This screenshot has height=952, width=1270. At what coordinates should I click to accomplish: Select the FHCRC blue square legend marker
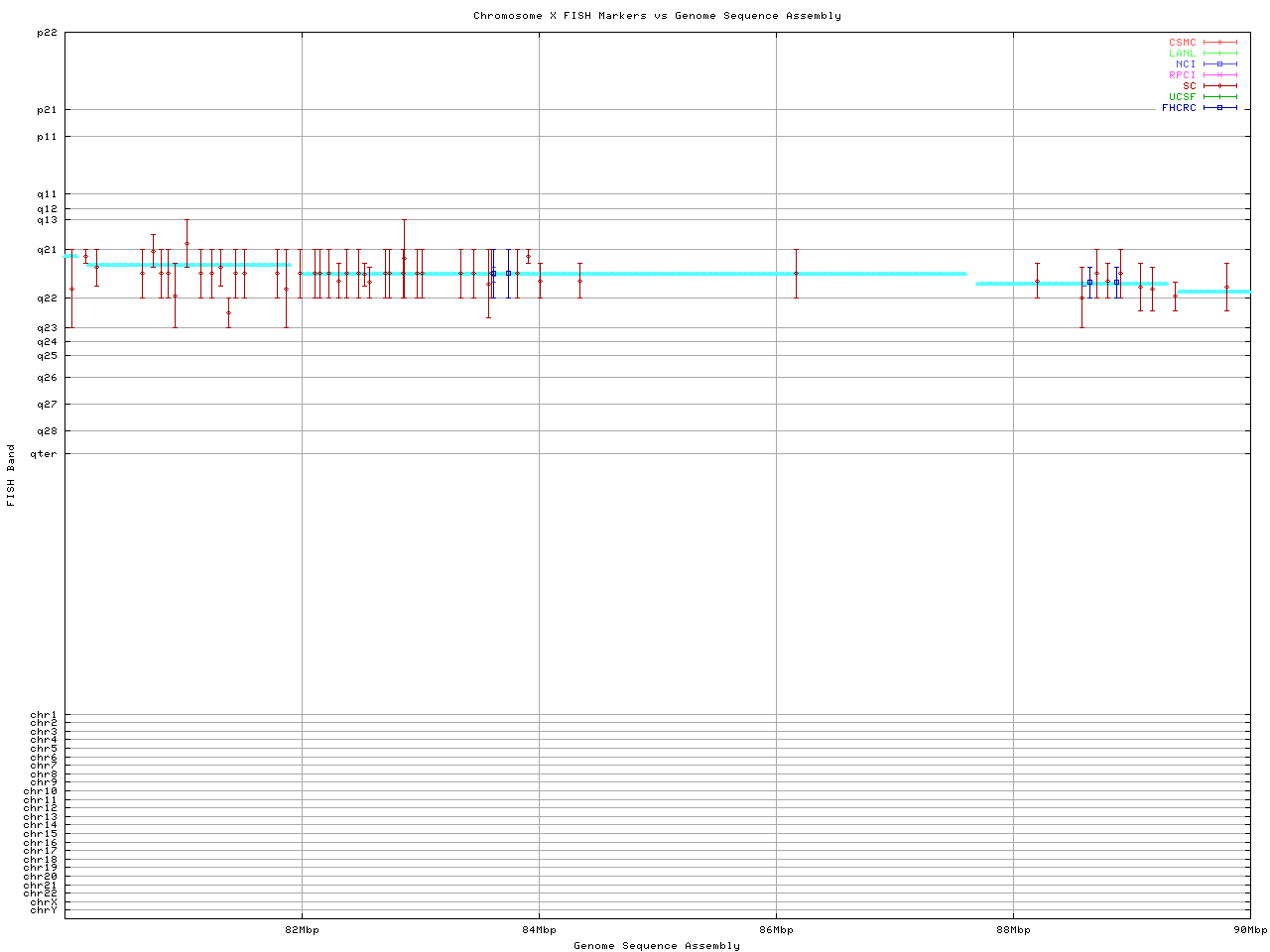1219,108
